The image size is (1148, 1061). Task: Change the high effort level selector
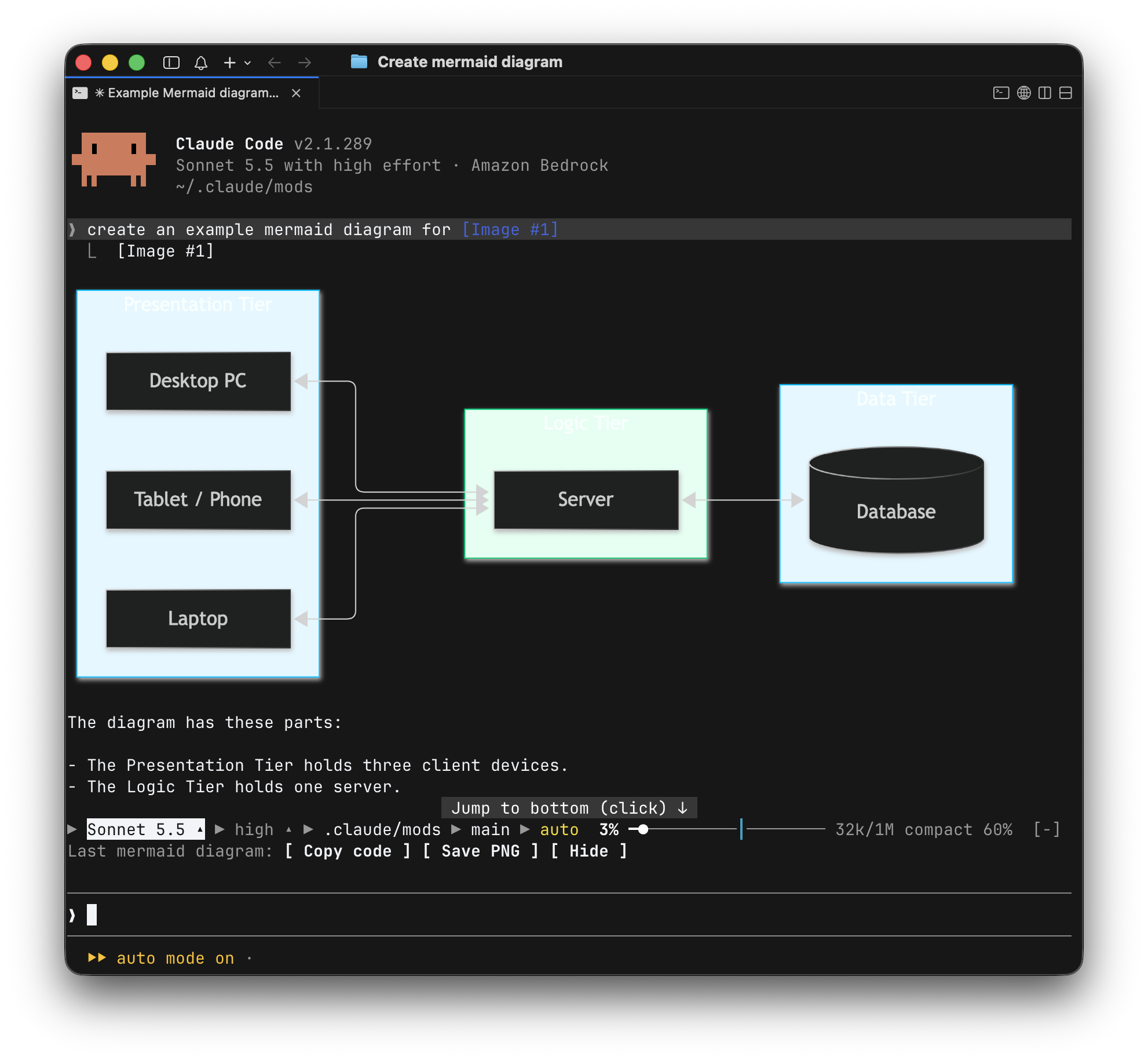(263, 829)
